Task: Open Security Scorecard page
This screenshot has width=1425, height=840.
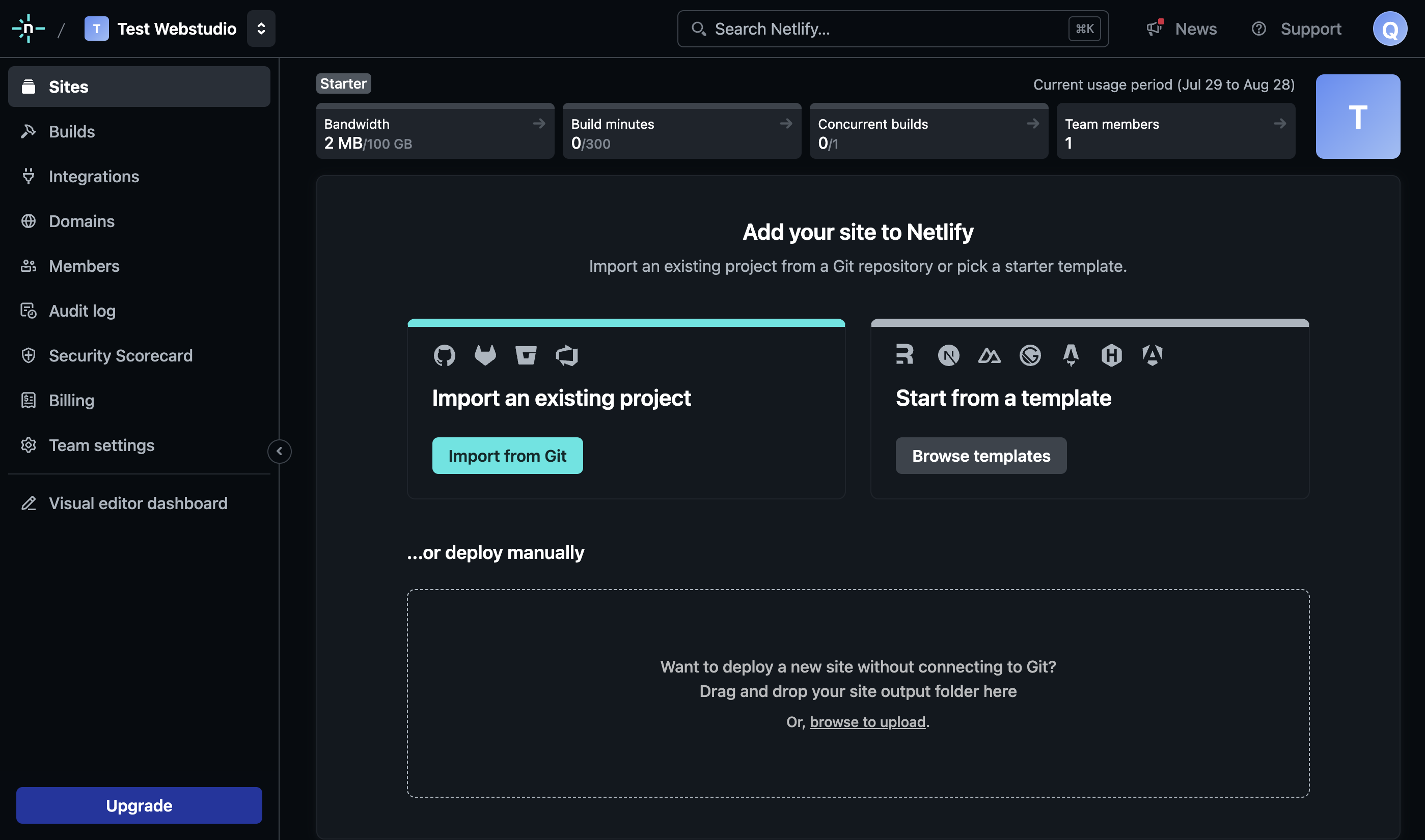Action: coord(139,355)
